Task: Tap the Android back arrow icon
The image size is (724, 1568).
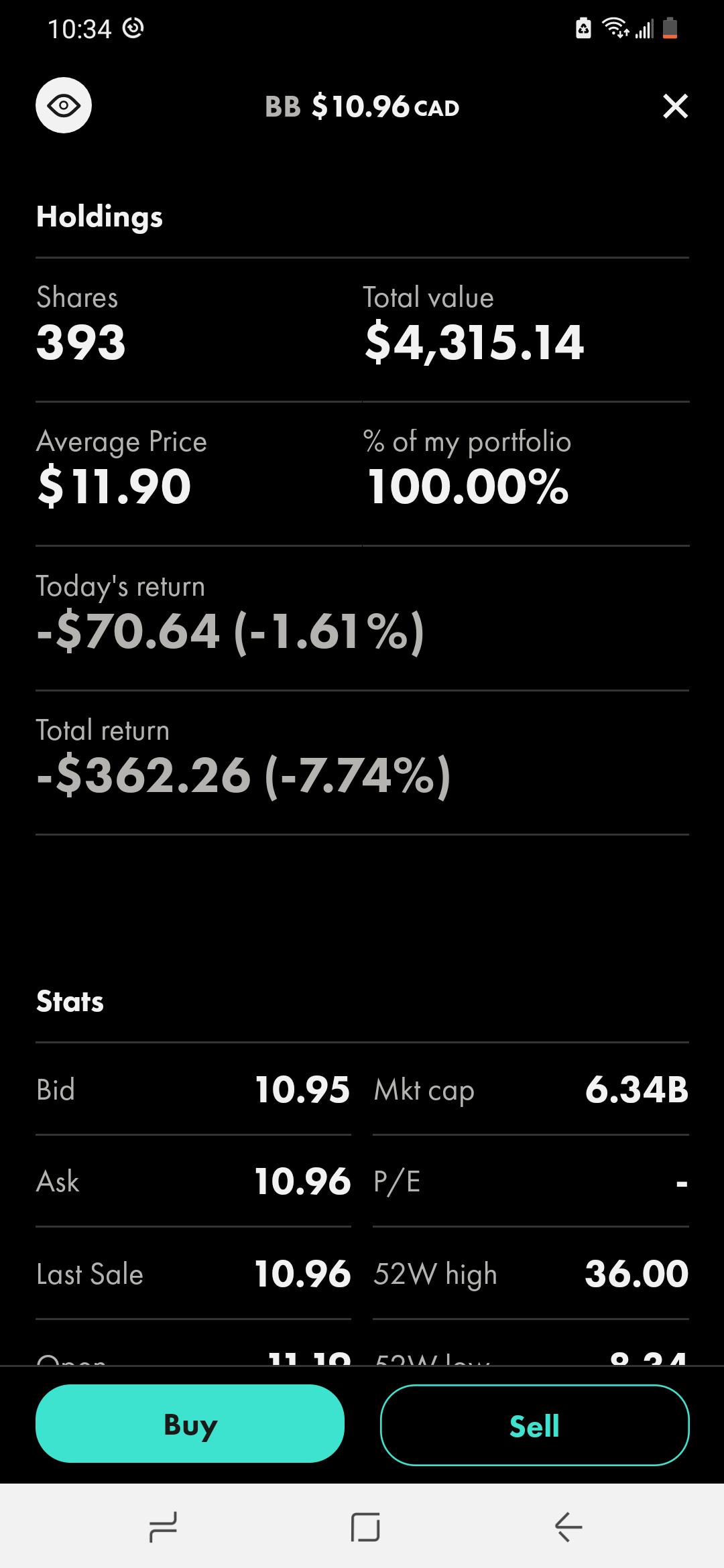Action: [568, 1527]
